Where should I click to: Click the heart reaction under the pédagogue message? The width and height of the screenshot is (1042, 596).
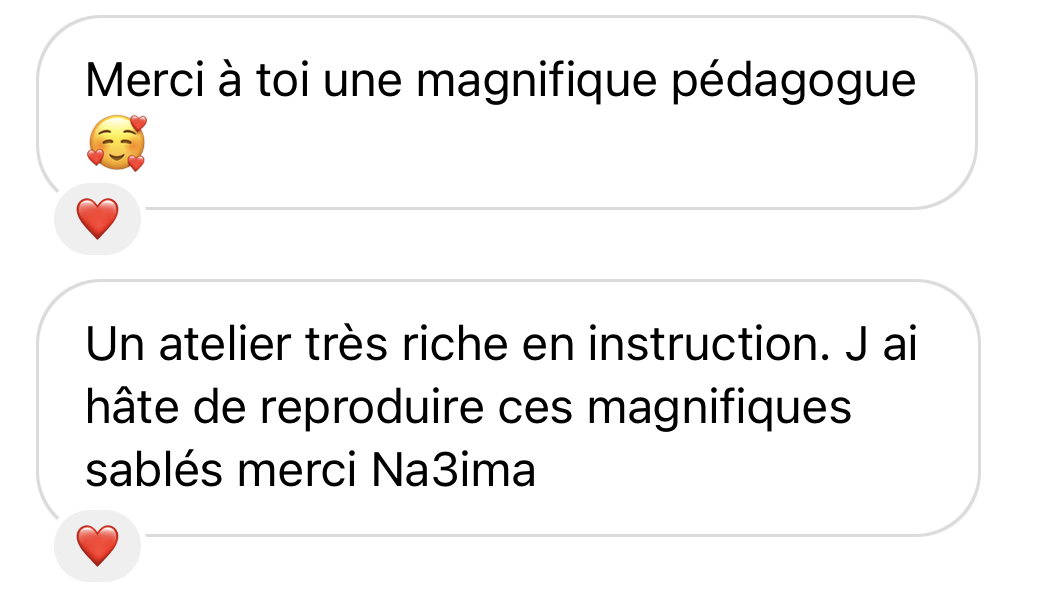(x=97, y=219)
